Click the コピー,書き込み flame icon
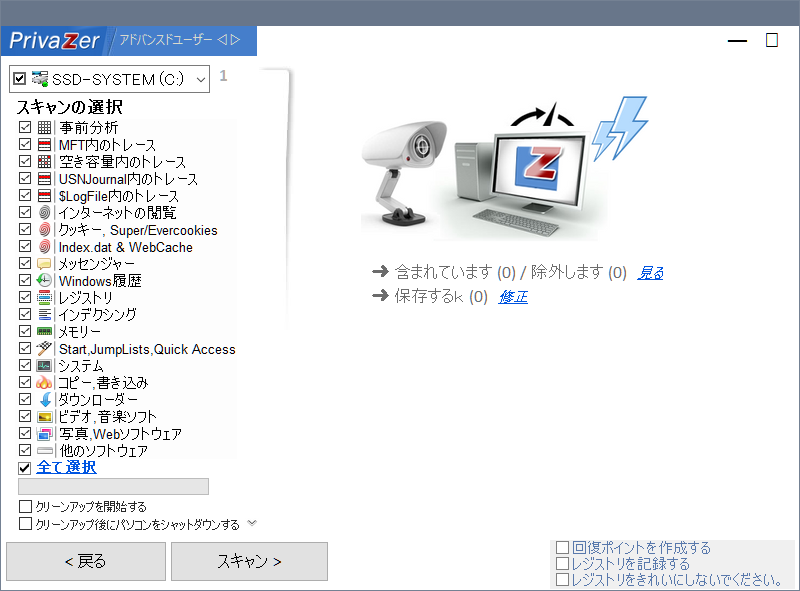This screenshot has width=800, height=591. (44, 382)
